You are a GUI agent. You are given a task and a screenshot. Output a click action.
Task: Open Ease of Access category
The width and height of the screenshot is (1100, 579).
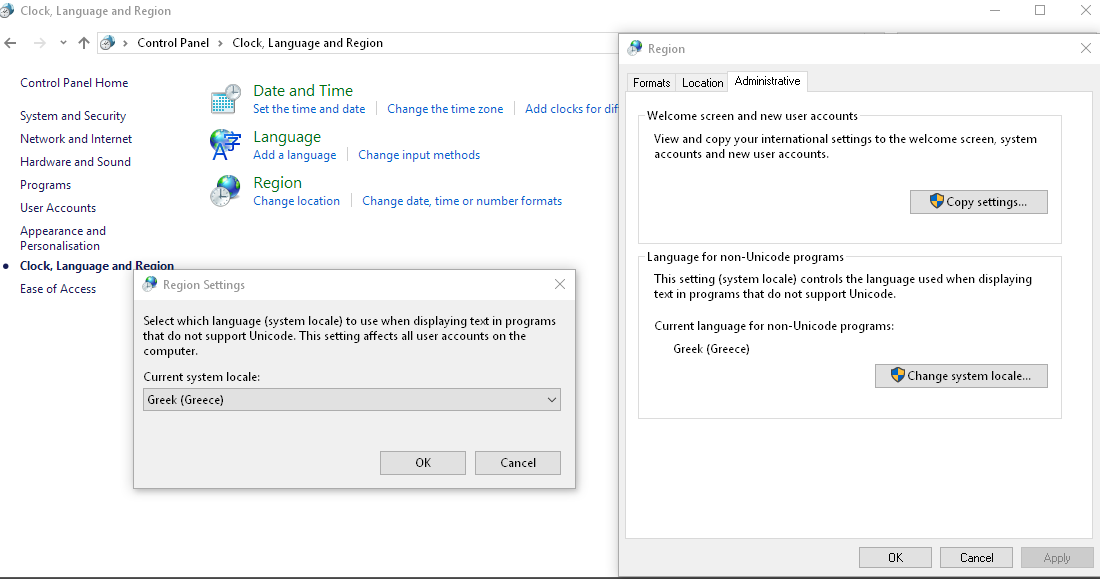58,289
